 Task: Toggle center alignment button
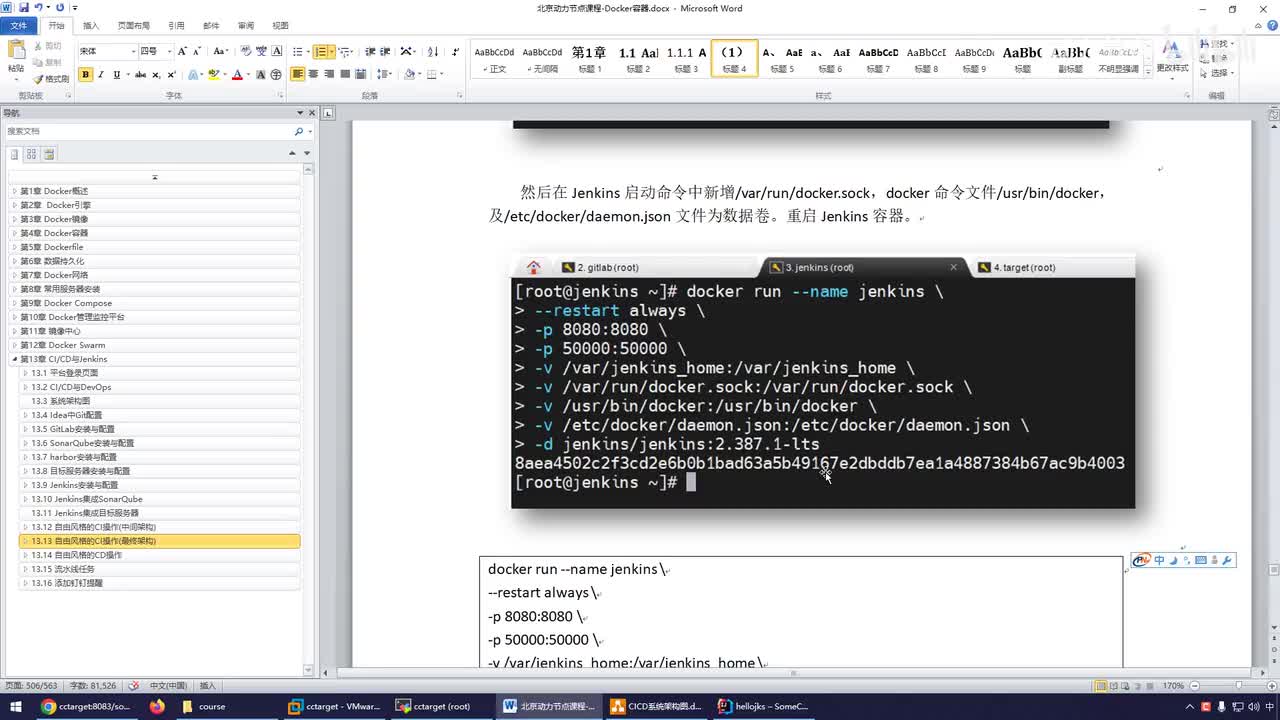pyautogui.click(x=314, y=75)
